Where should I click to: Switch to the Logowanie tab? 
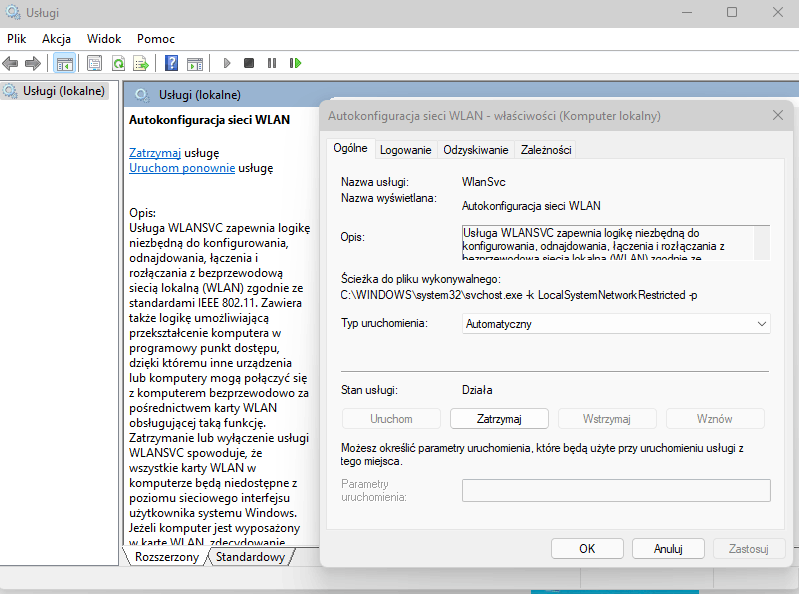click(x=406, y=150)
